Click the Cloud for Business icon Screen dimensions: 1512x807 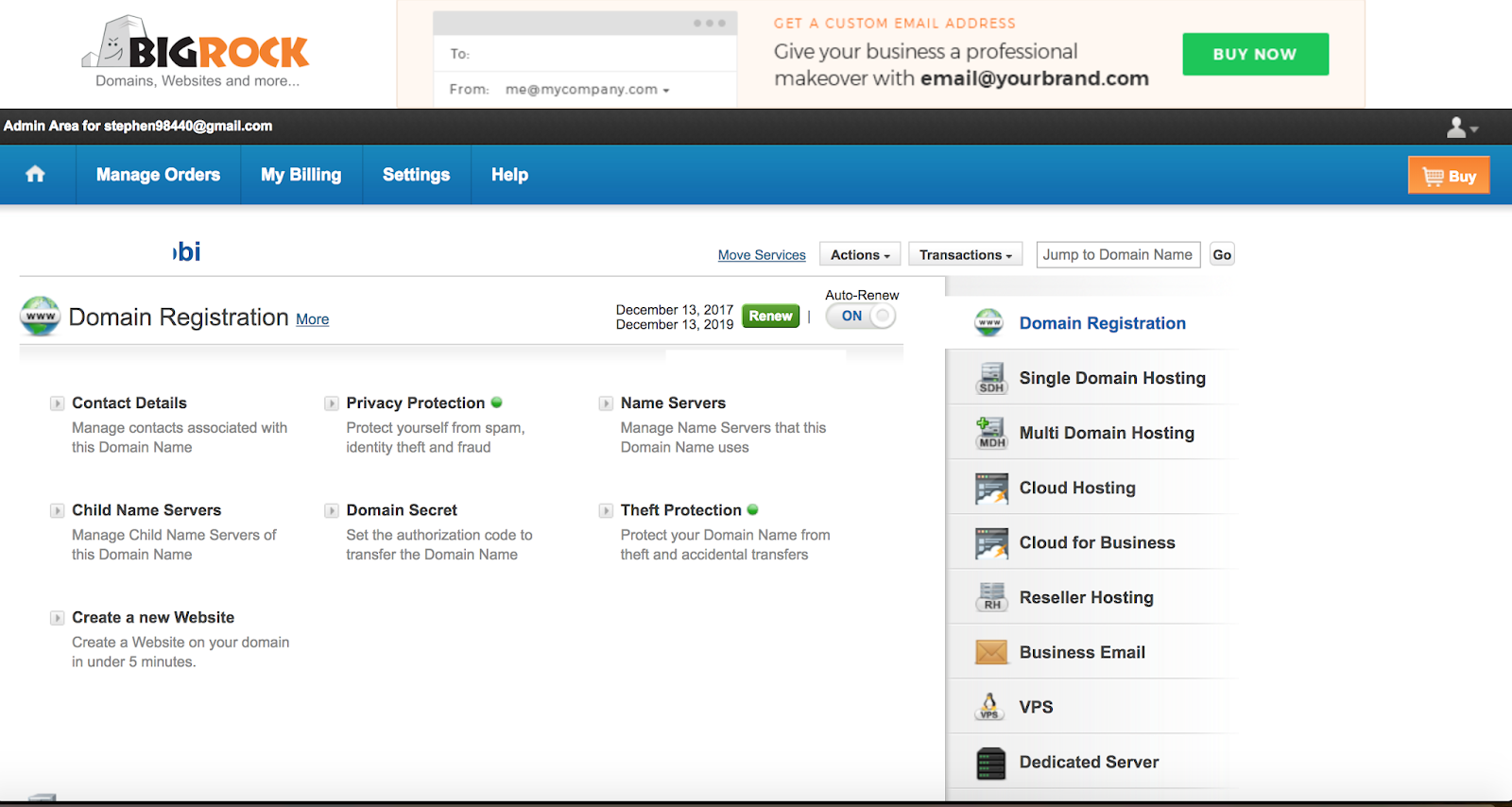click(x=991, y=542)
